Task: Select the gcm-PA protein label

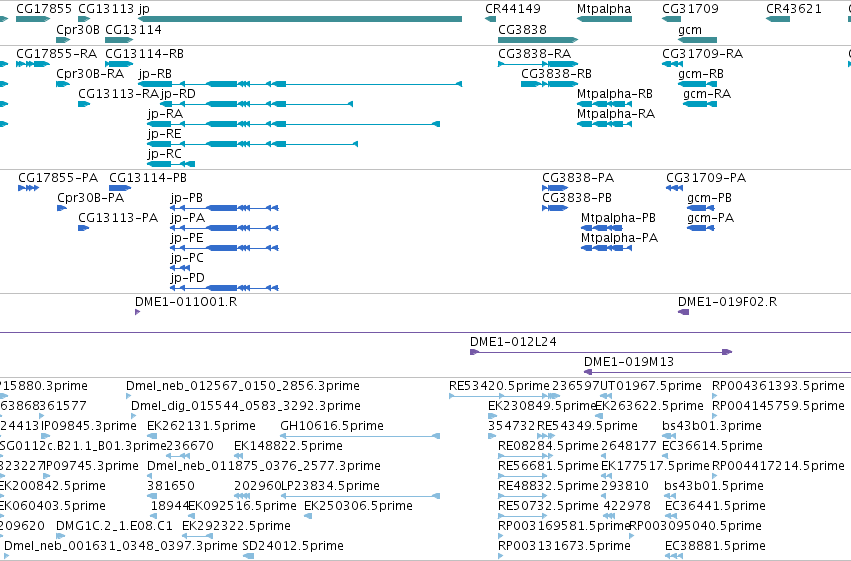Action: click(710, 218)
